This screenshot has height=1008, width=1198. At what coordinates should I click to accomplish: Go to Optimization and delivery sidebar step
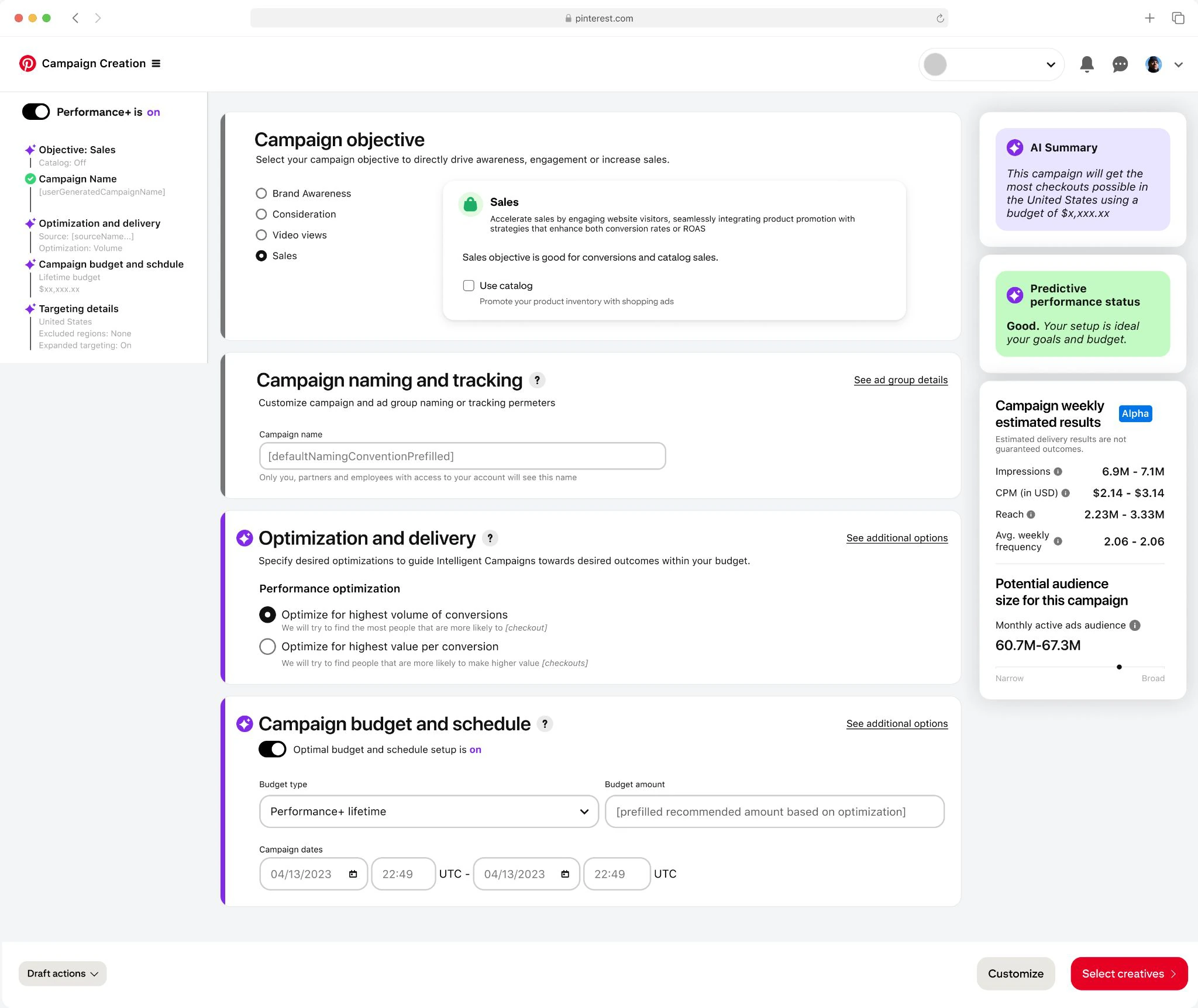[99, 223]
